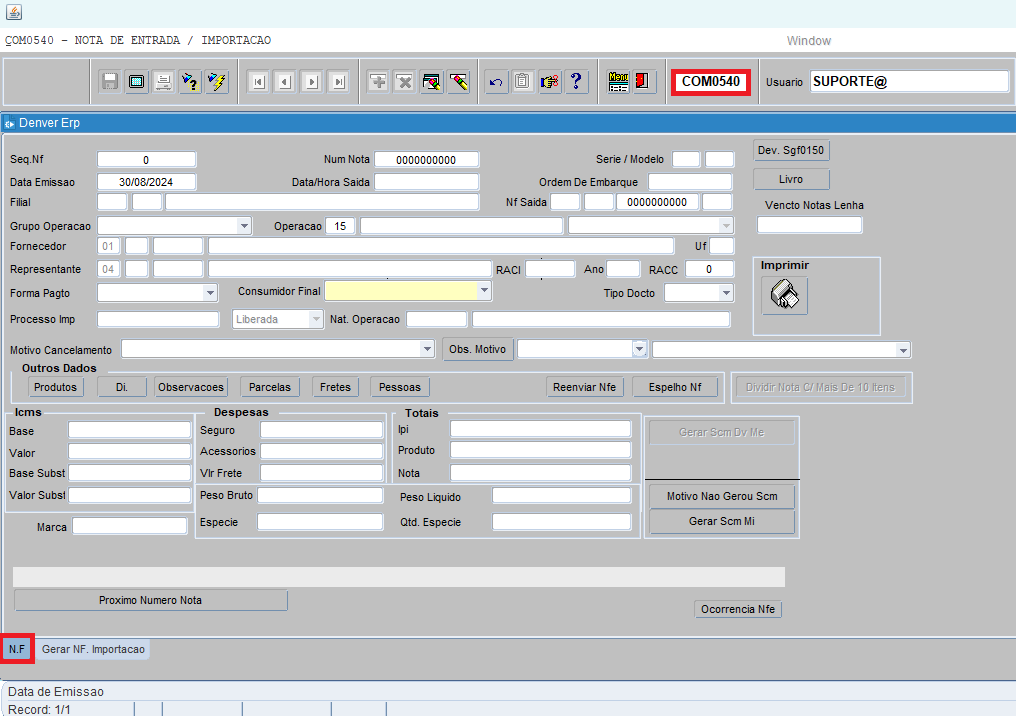Open the Consumidor Final dropdown
1016x716 pixels.
(484, 290)
